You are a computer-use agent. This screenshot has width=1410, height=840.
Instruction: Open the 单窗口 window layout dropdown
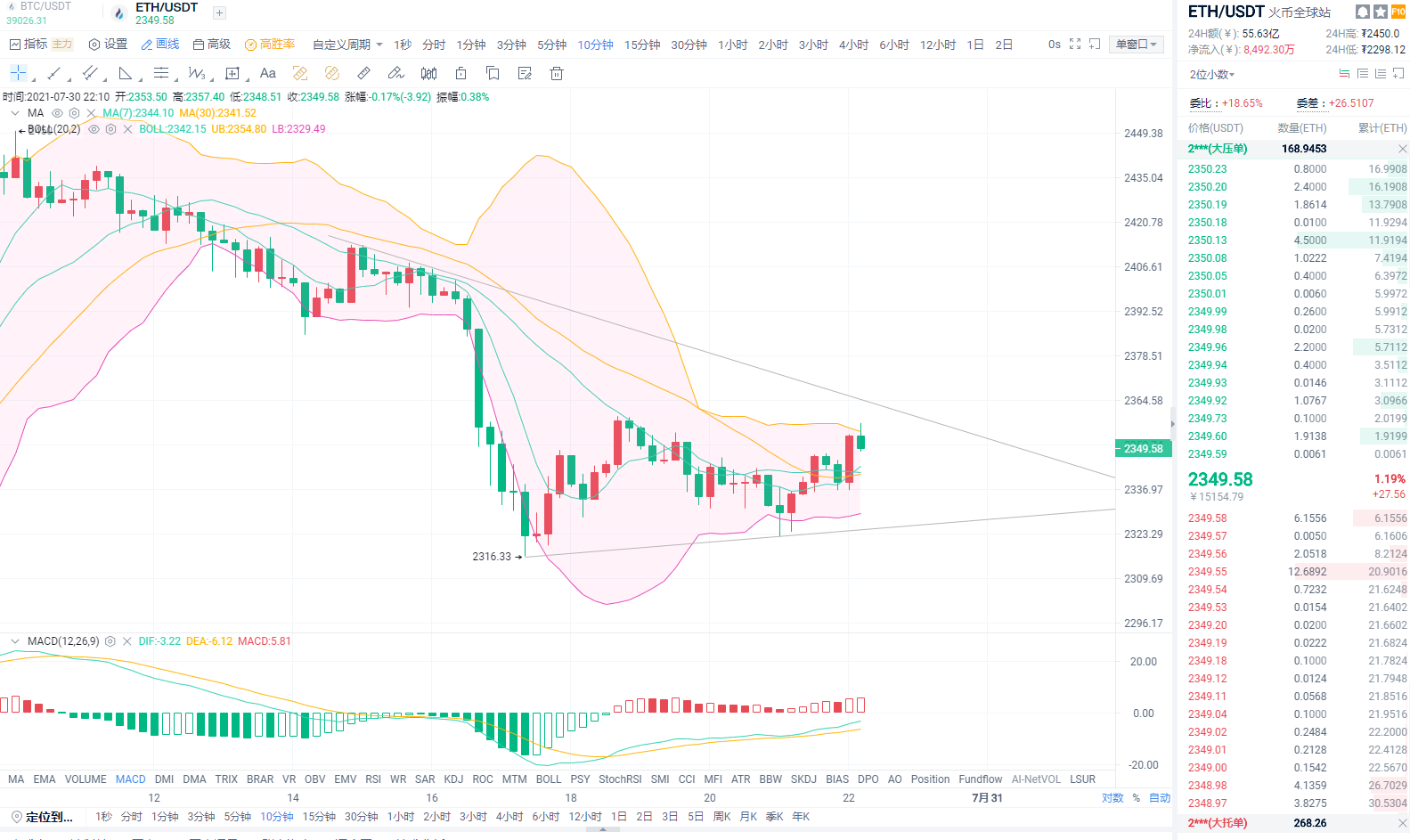coord(1137,45)
